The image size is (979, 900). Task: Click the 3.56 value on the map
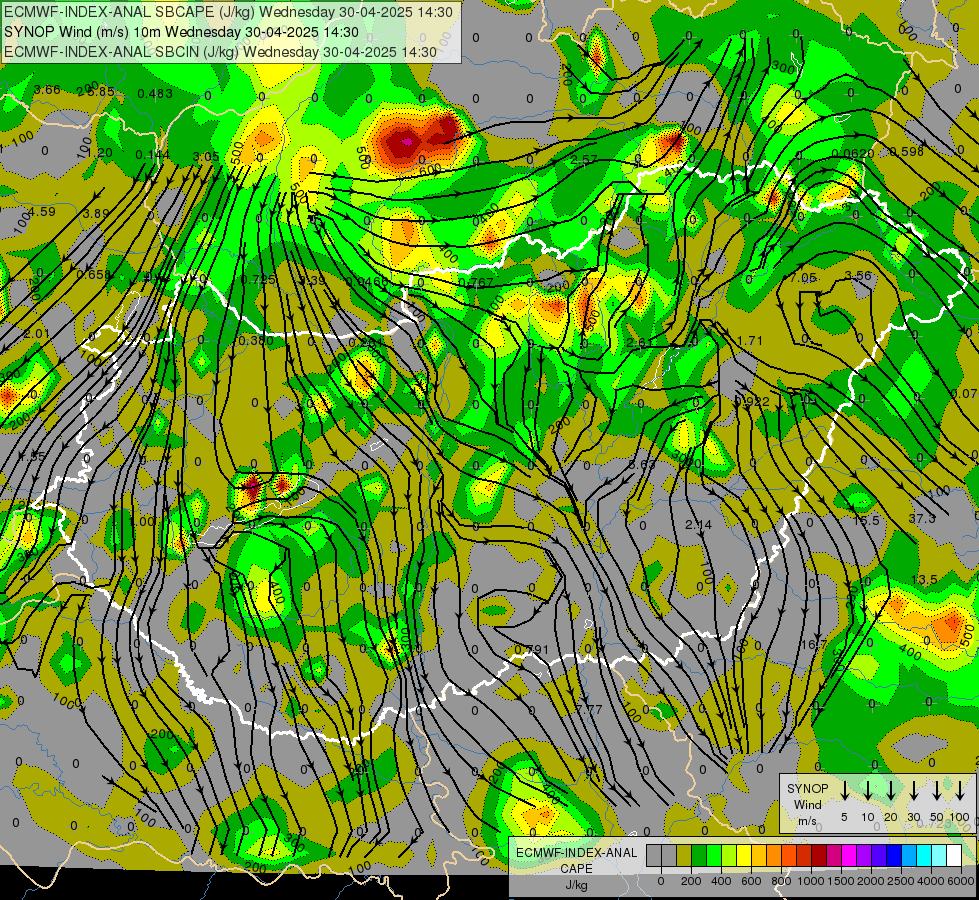tap(858, 275)
